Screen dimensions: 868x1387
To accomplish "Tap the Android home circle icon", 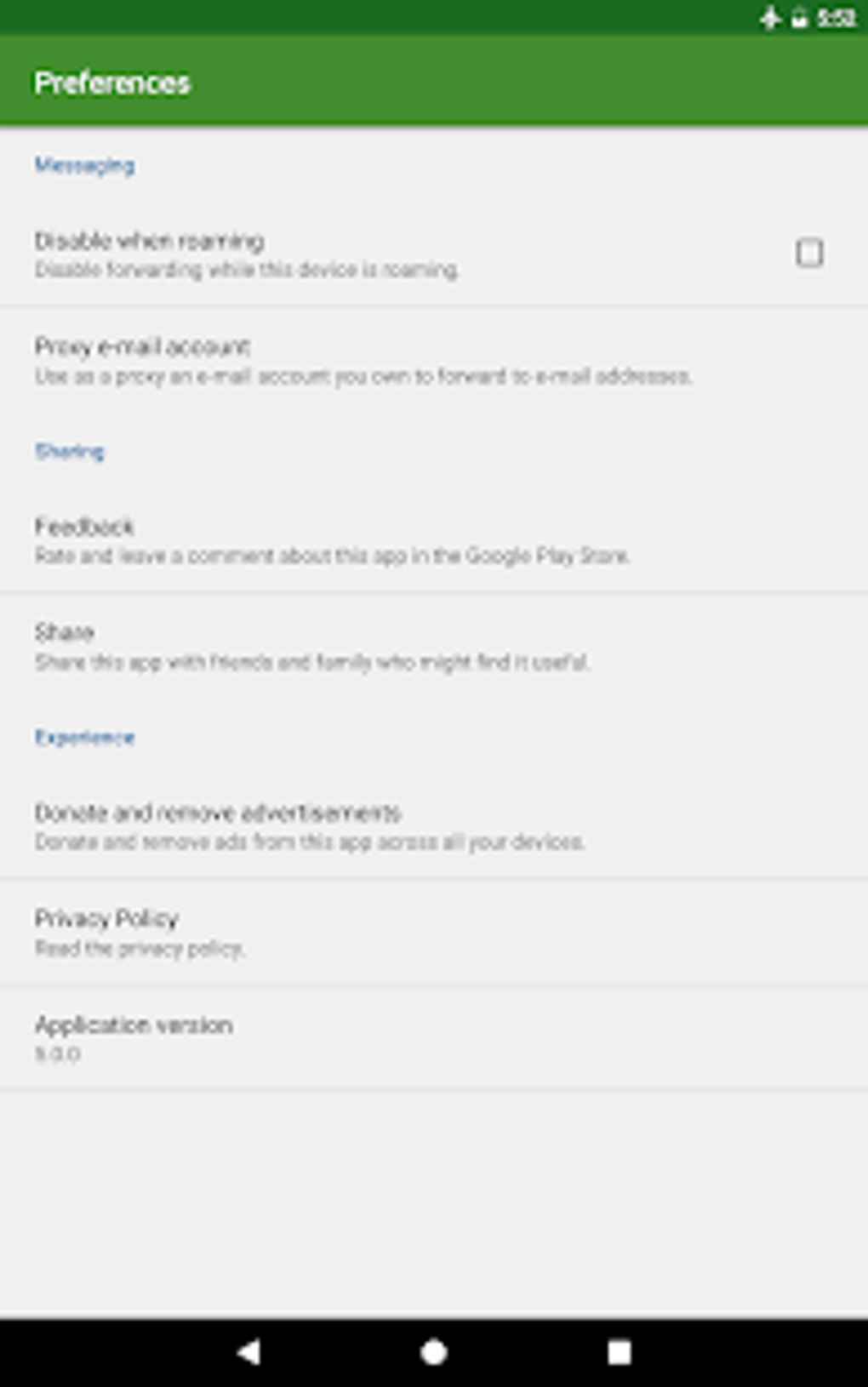I will tap(434, 1351).
